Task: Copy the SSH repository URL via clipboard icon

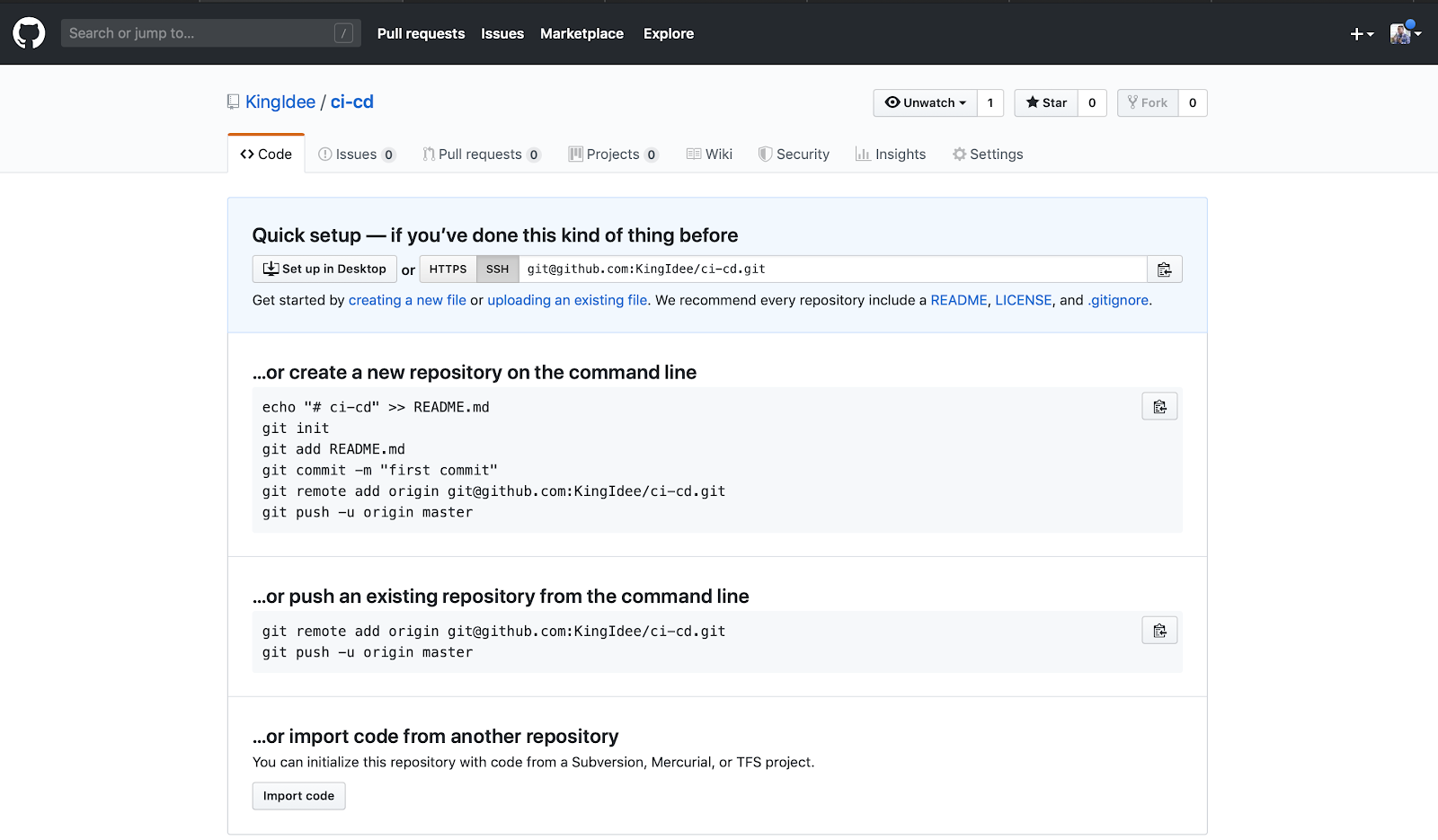Action: click(1165, 269)
